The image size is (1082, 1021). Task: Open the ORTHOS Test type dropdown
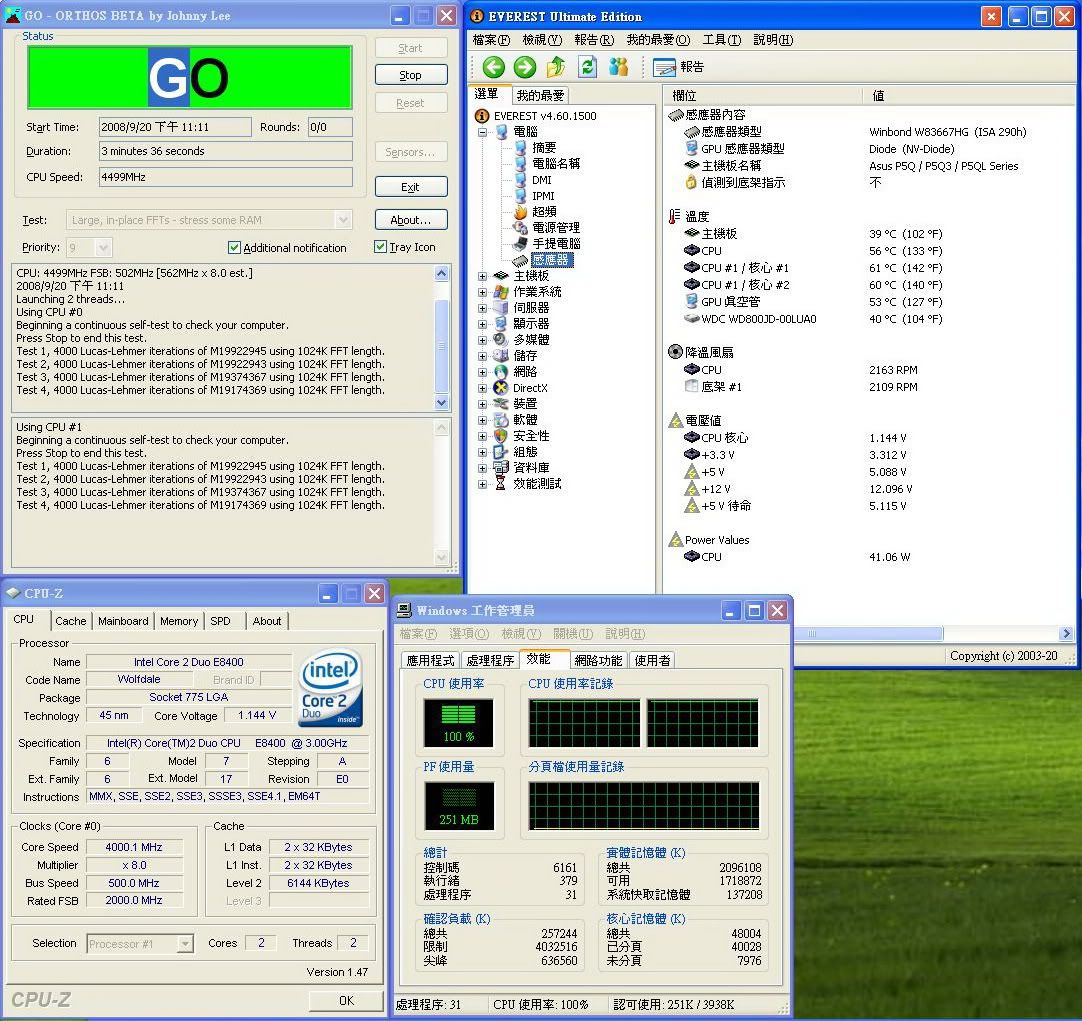click(343, 219)
